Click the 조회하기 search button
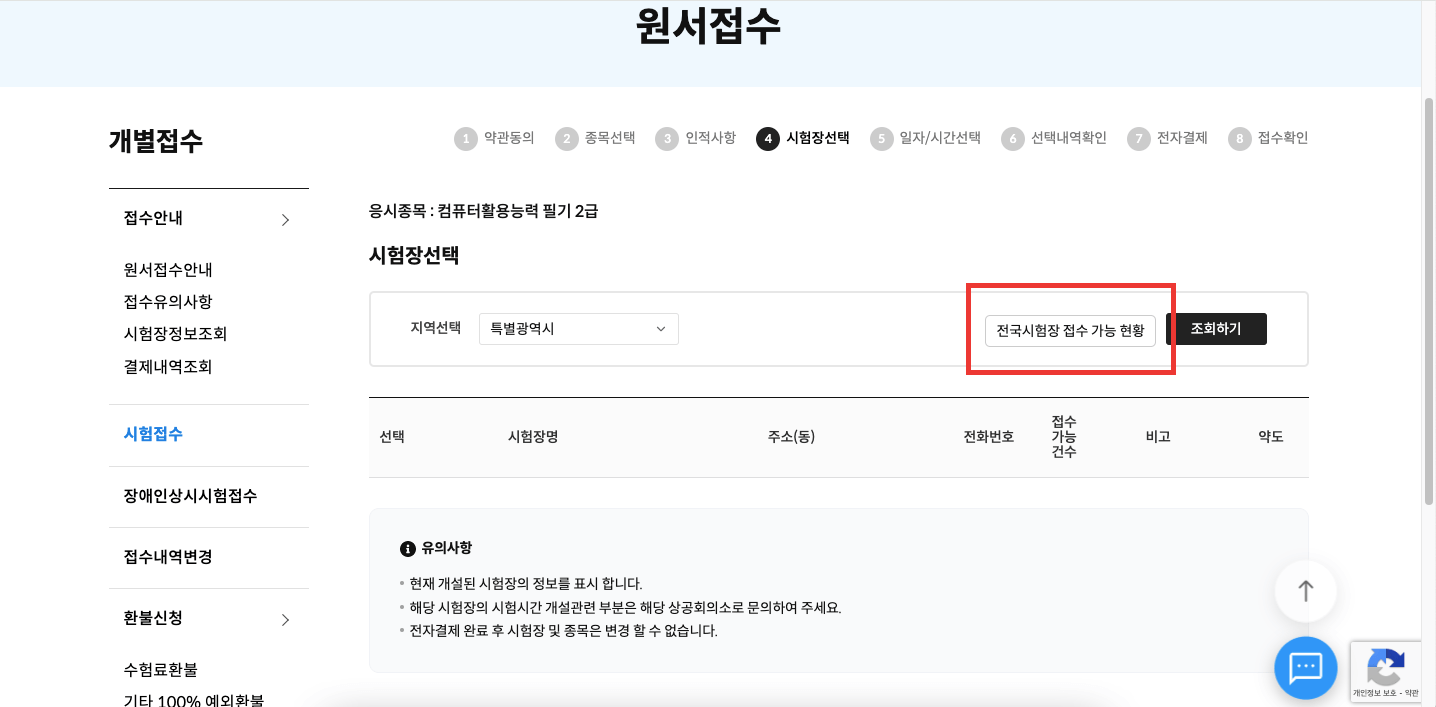 (1217, 328)
